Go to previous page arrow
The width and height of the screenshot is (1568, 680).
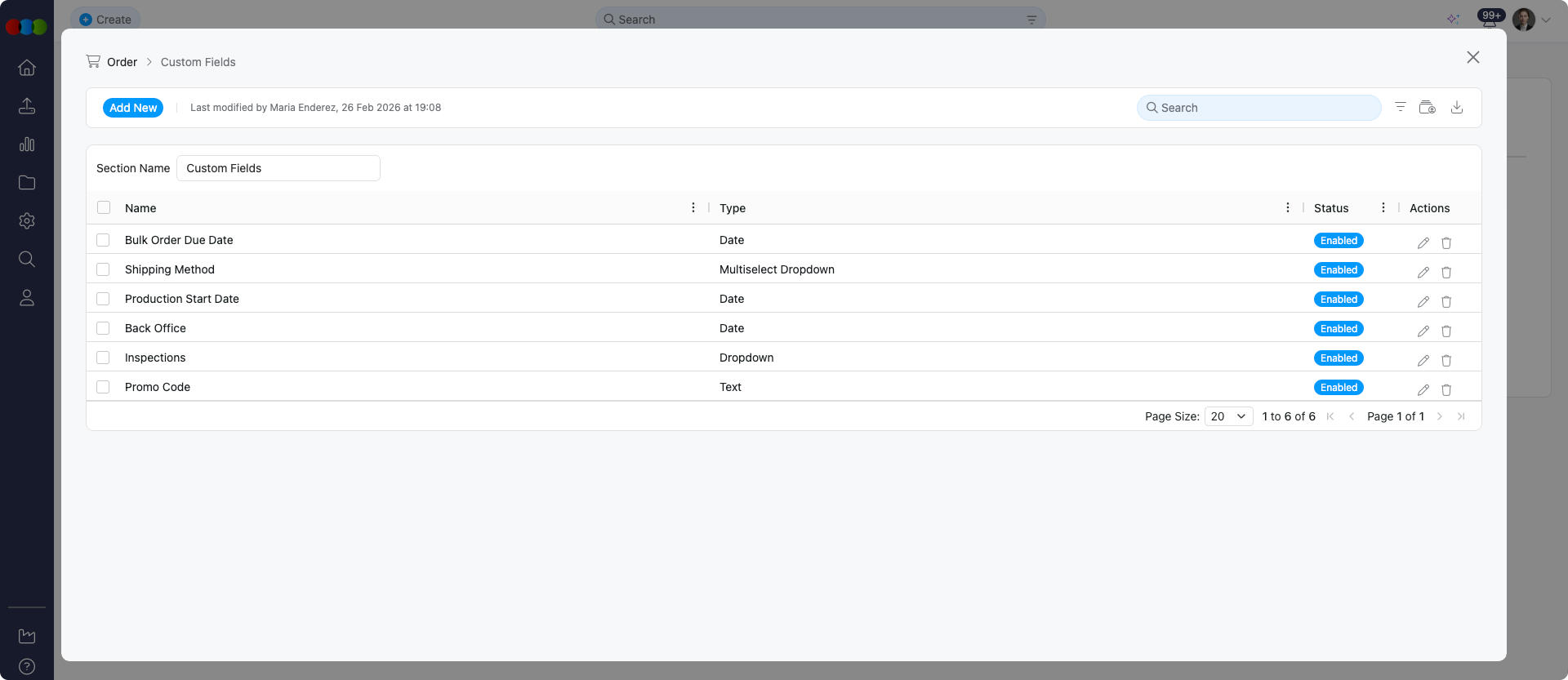coord(1352,416)
